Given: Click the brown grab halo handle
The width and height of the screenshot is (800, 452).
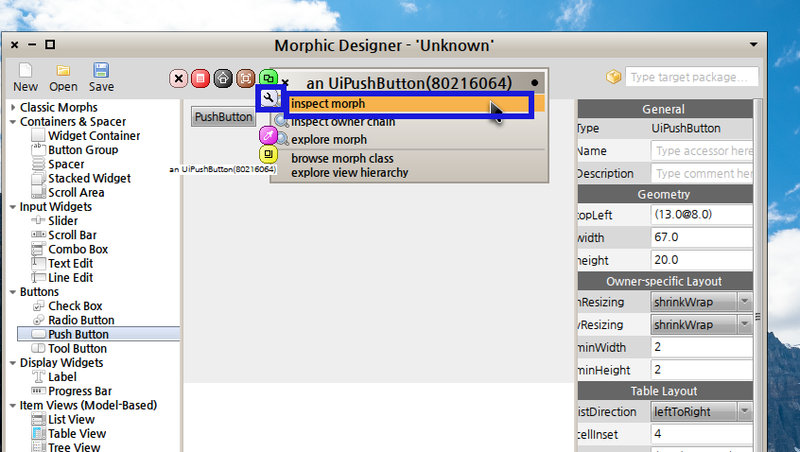Looking at the screenshot, I should click(245, 79).
